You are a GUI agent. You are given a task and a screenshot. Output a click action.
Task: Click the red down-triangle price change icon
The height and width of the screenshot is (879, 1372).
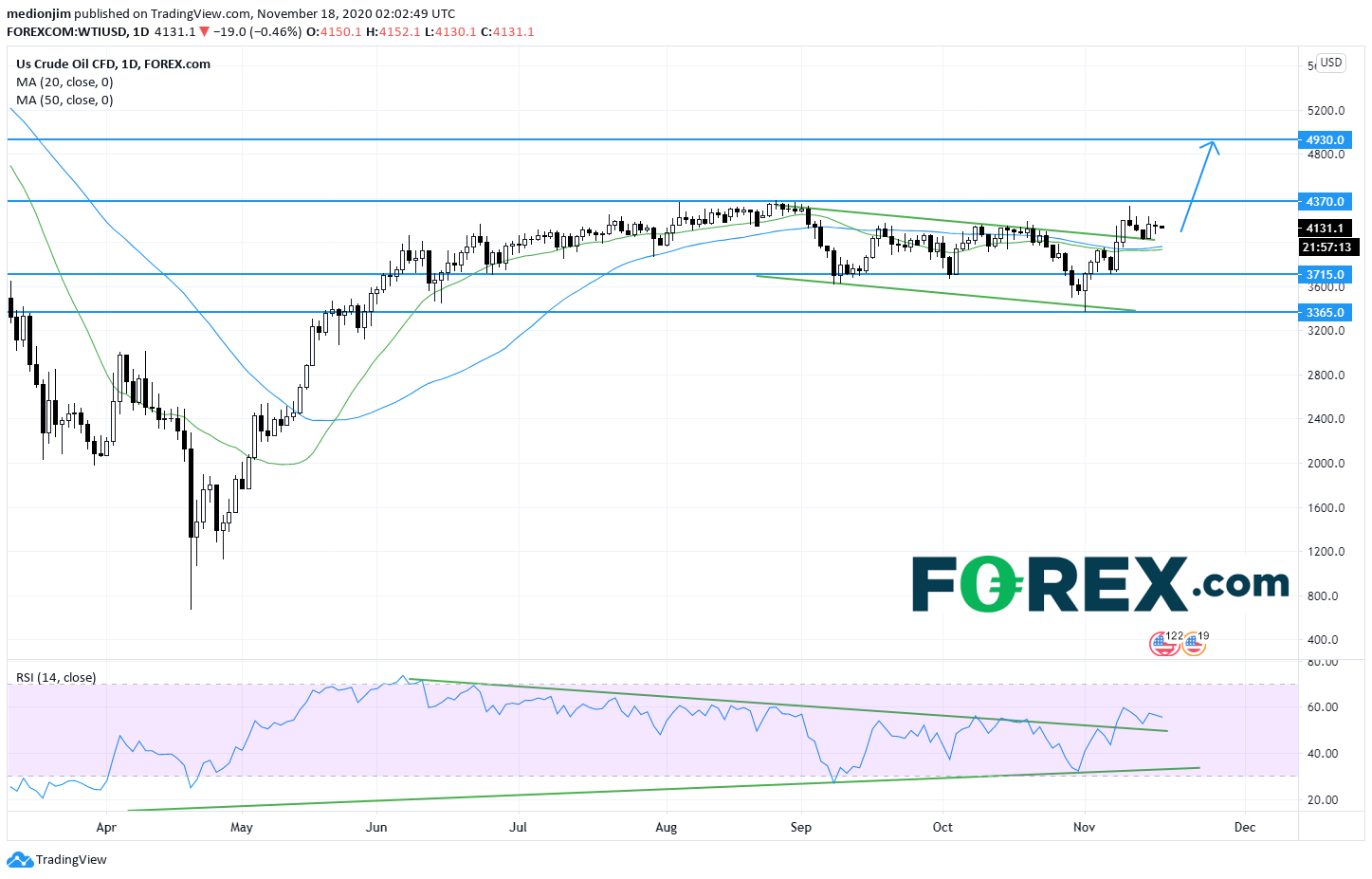point(204,31)
